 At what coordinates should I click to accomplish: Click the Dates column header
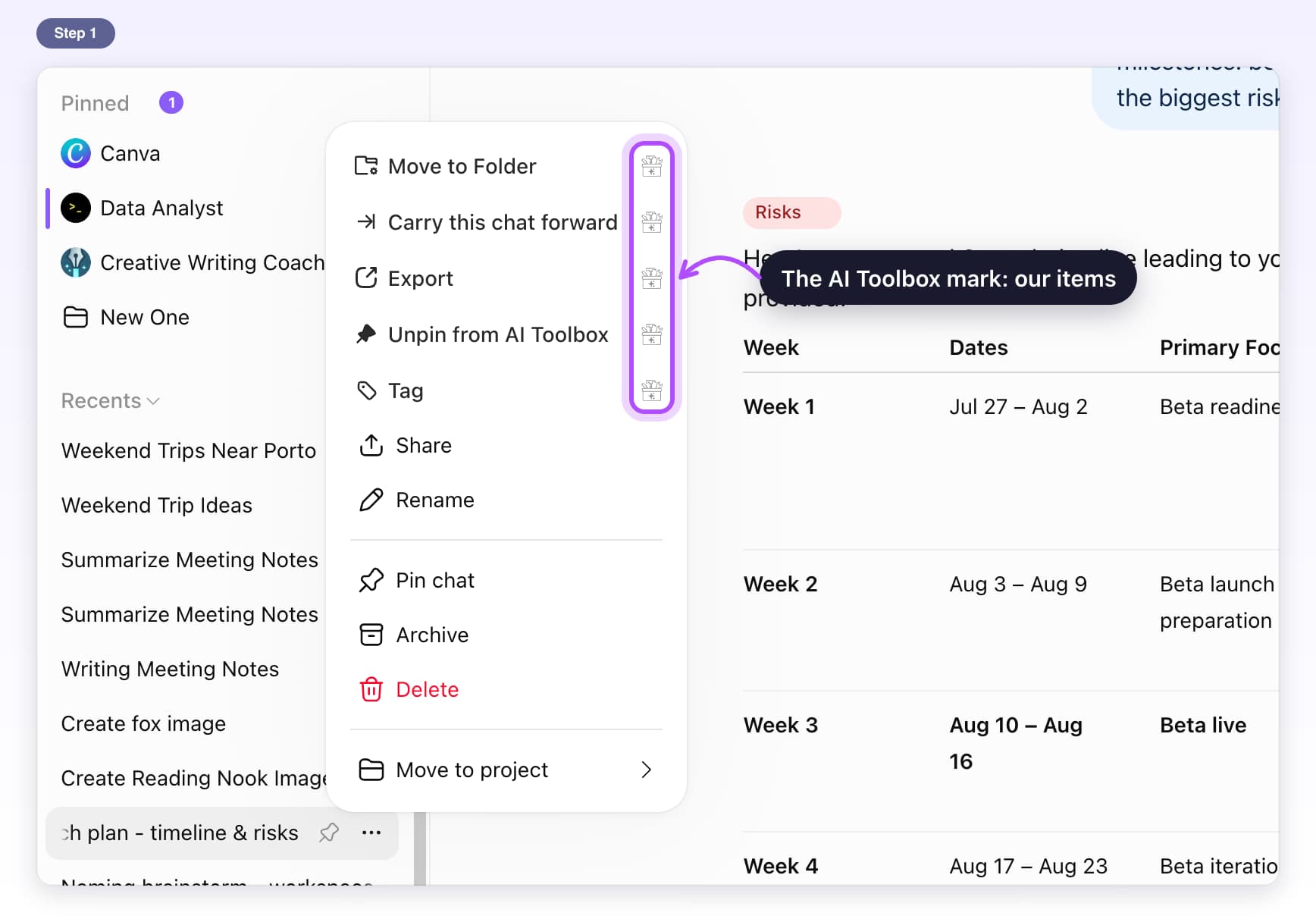[979, 347]
